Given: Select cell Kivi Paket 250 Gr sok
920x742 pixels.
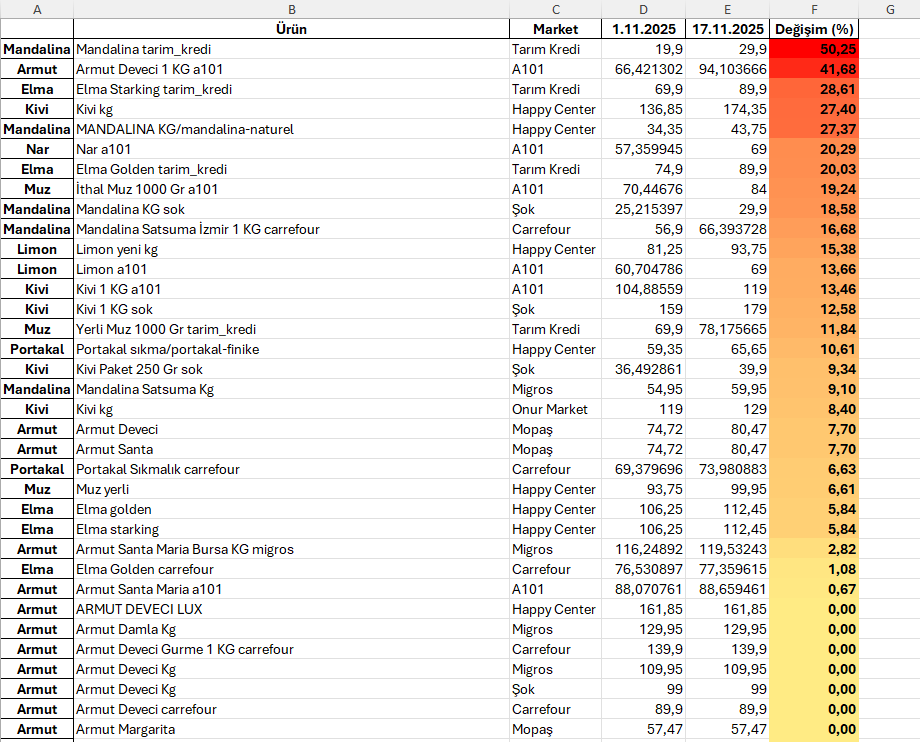Looking at the screenshot, I should click(292, 369).
